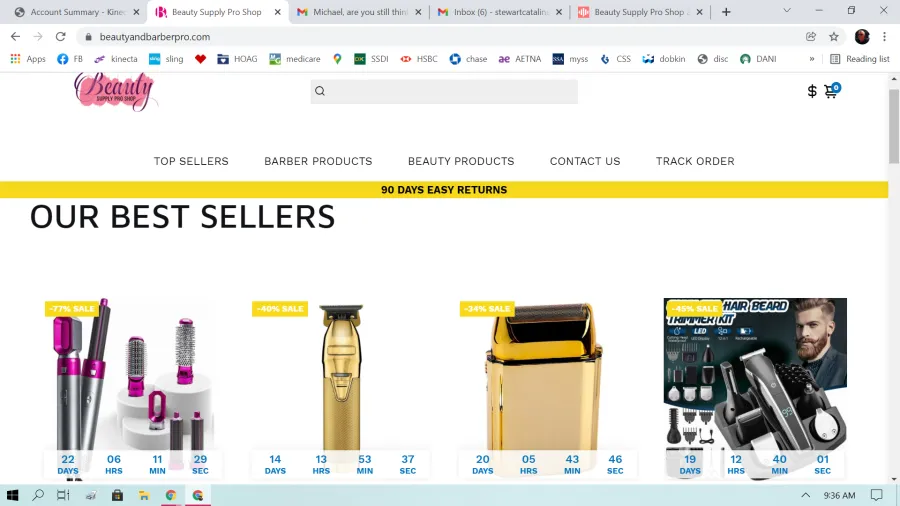Image resolution: width=900 pixels, height=506 pixels.
Task: Open the BARBER PRODUCTS menu
Action: [318, 161]
